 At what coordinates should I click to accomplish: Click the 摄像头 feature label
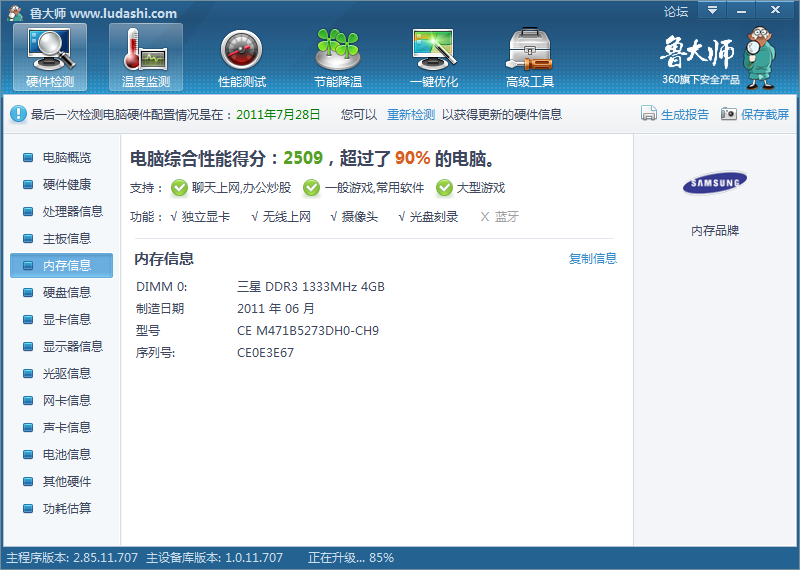[x=360, y=217]
